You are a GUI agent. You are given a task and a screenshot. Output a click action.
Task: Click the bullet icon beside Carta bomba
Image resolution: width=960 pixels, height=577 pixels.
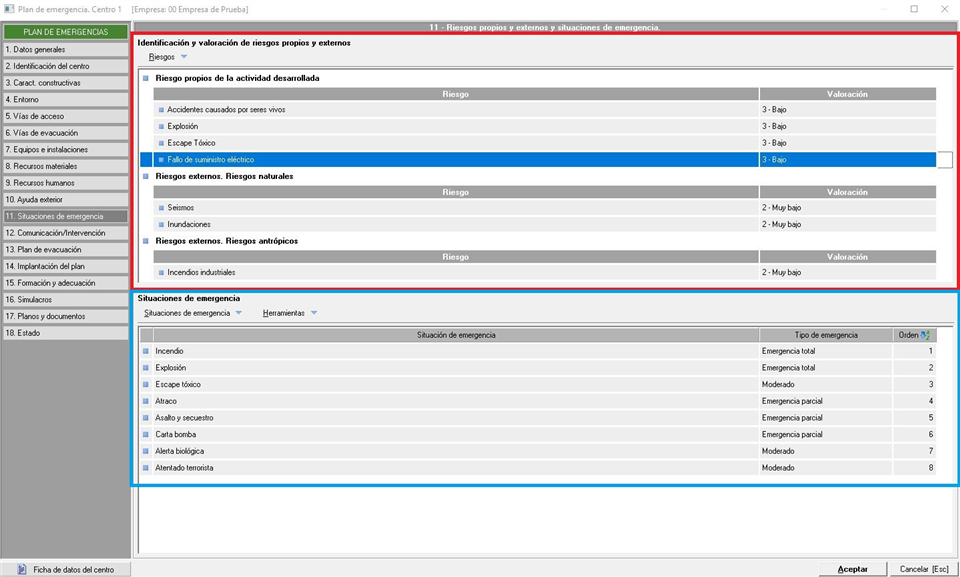tap(146, 434)
